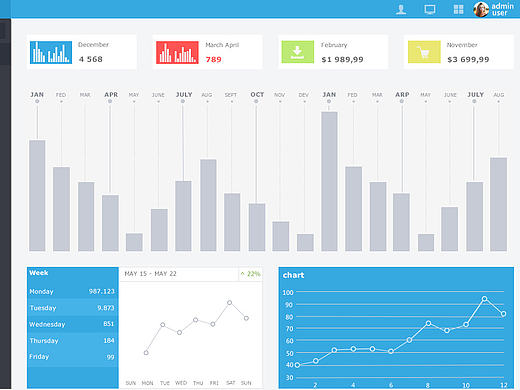Open the user profile icon in header
The height and width of the screenshot is (390, 520).
click(x=401, y=9)
